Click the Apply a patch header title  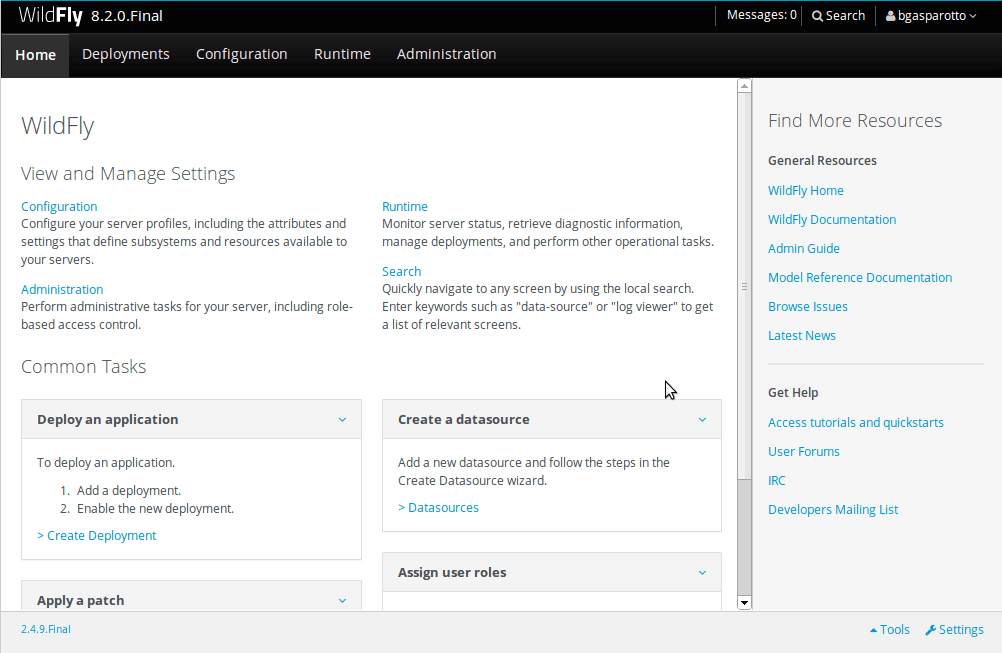(x=81, y=601)
